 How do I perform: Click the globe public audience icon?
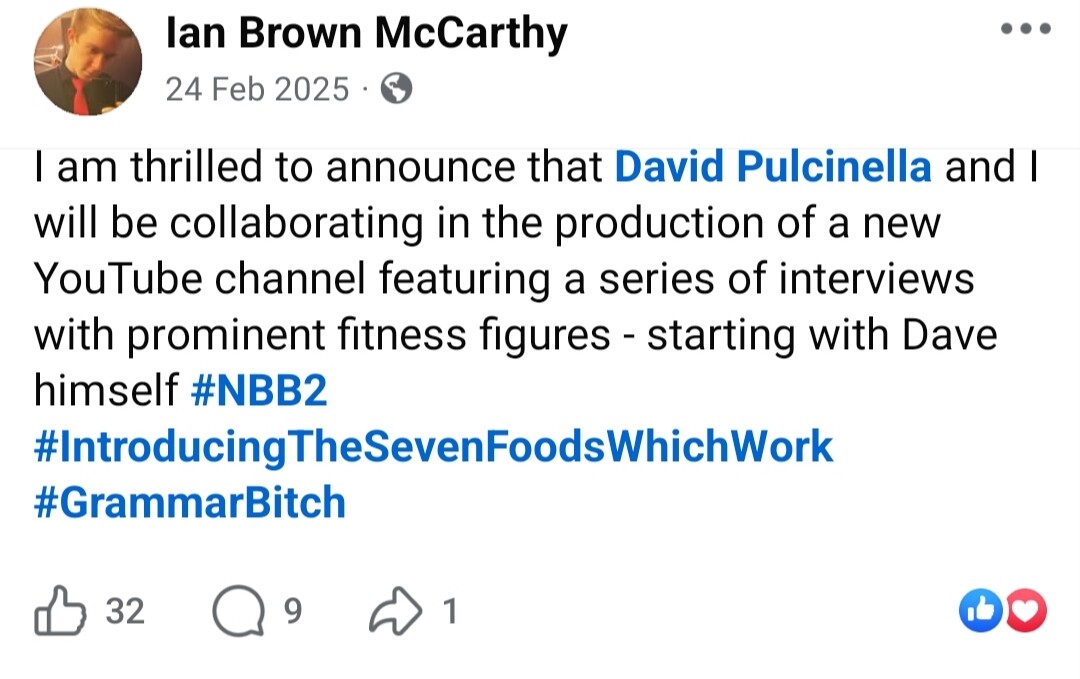click(397, 90)
